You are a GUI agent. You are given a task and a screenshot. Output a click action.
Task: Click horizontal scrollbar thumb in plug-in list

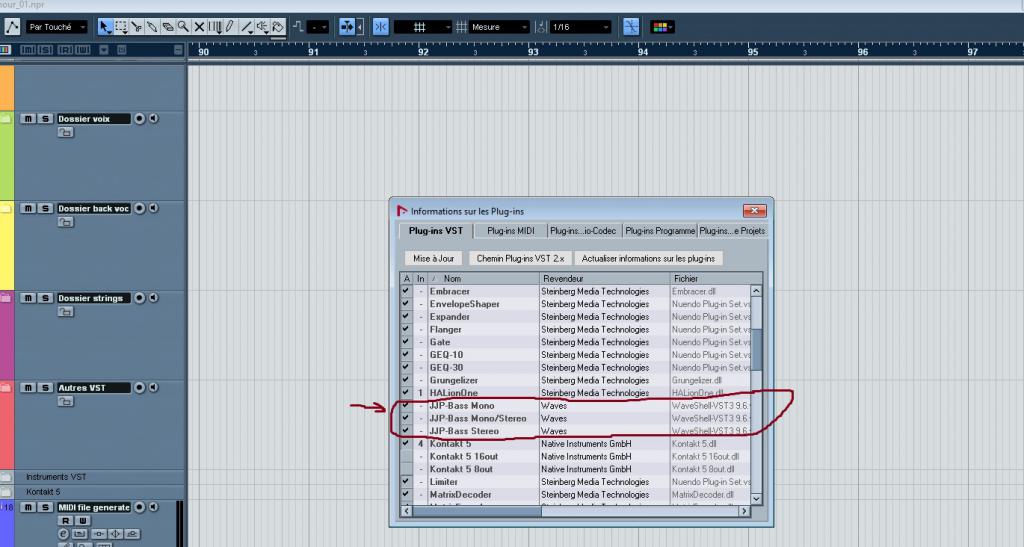pos(477,511)
